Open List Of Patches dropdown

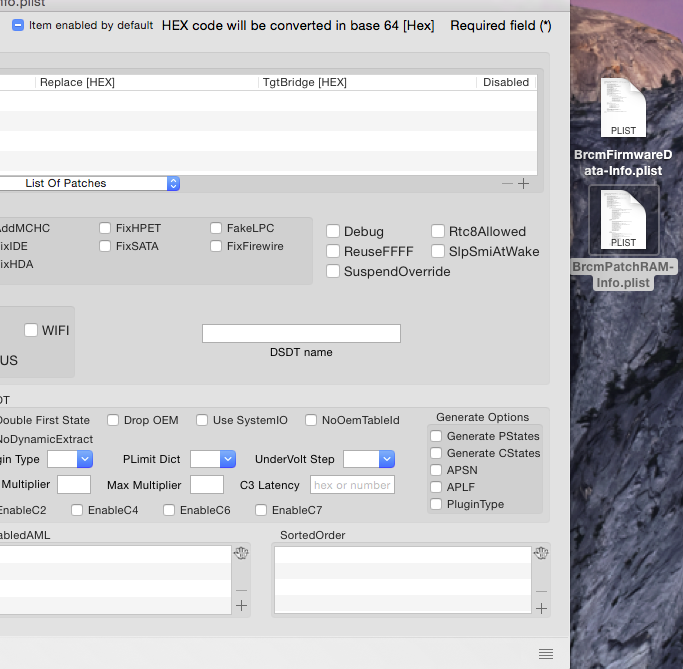[x=90, y=183]
